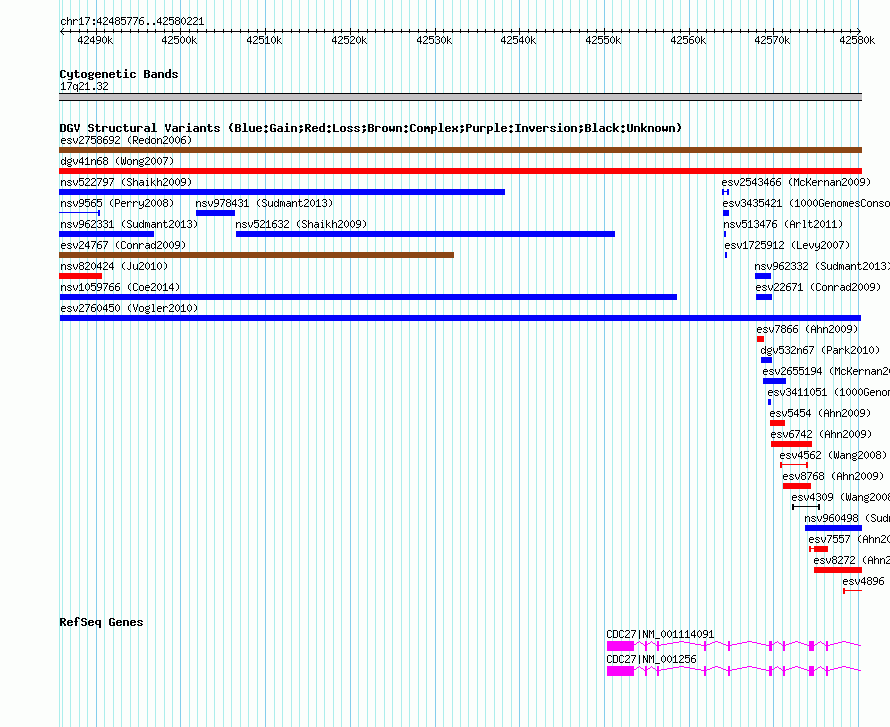Click the esv2758692 (Redon2006) brown variant bar

coord(460,150)
